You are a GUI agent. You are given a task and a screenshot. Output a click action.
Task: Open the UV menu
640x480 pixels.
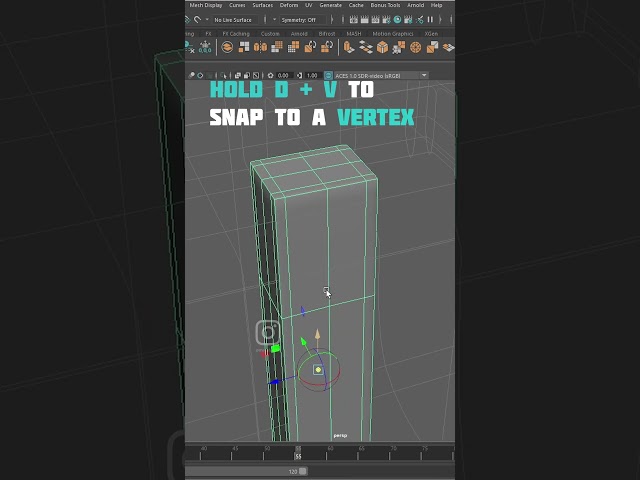coord(309,5)
